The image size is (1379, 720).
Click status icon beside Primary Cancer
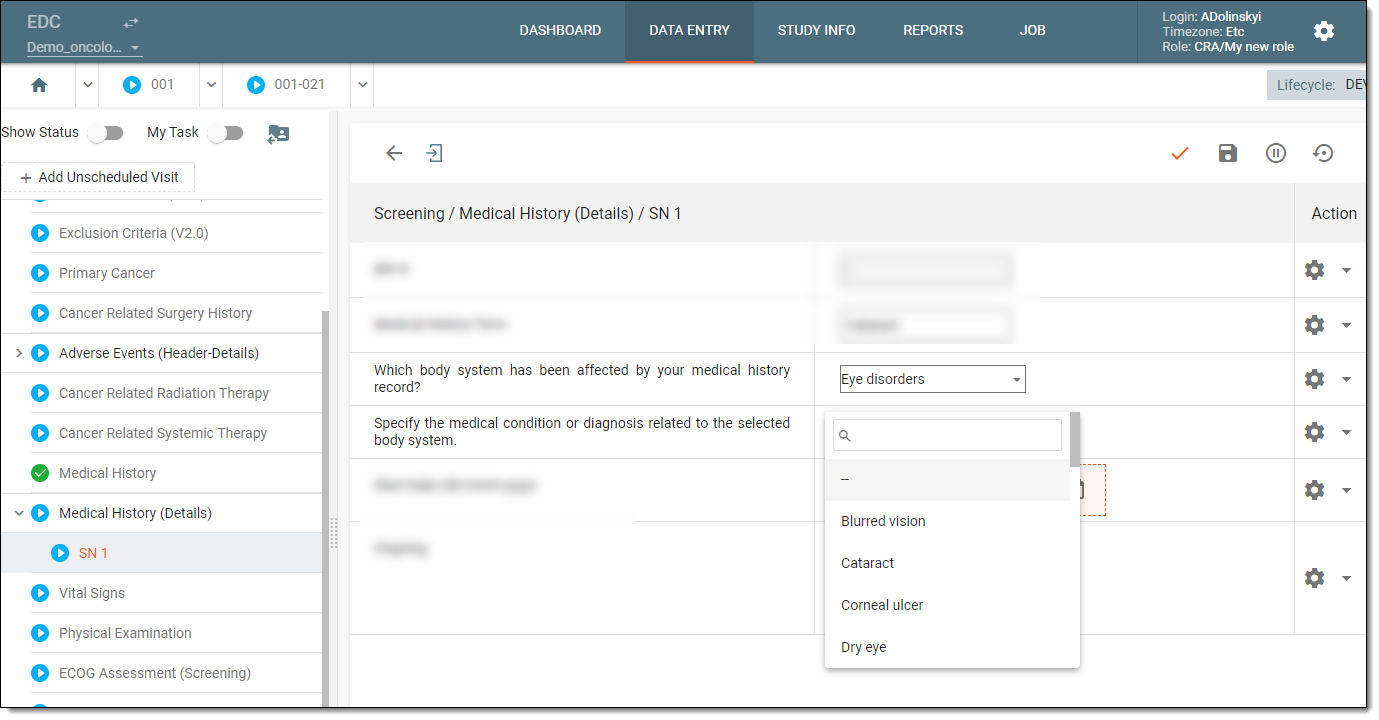click(40, 273)
